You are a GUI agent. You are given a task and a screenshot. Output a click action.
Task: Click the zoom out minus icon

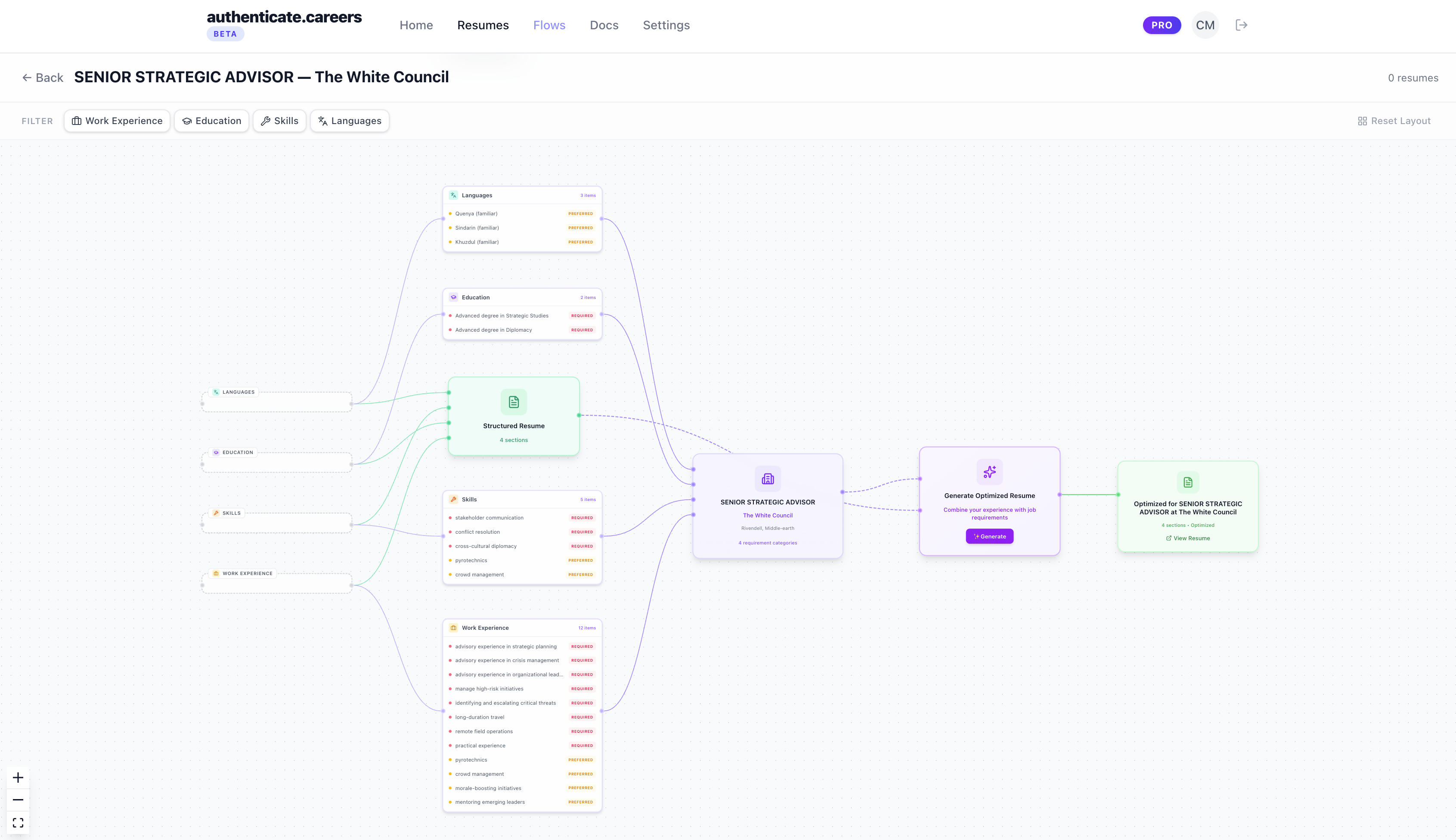pos(18,800)
